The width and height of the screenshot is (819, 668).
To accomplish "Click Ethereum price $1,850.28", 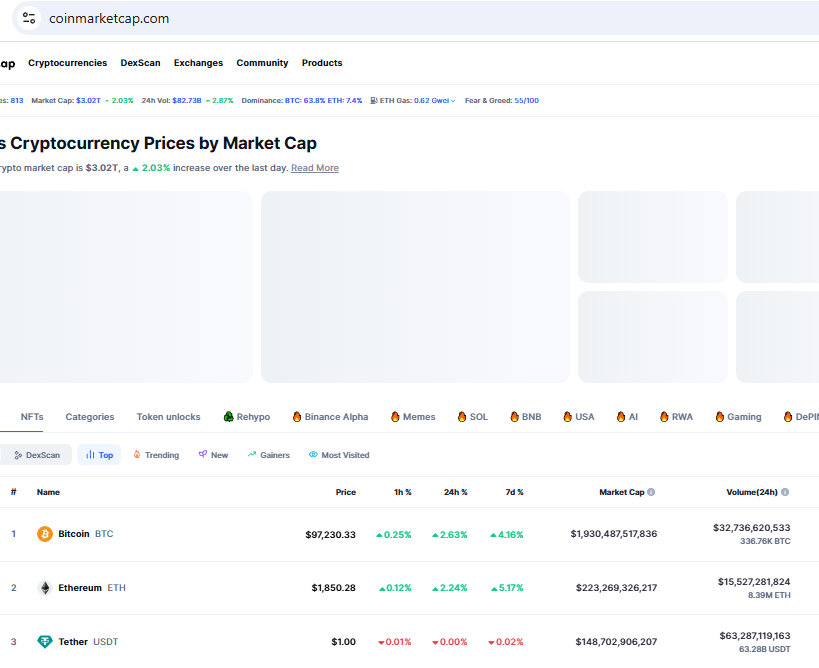I will click(334, 588).
